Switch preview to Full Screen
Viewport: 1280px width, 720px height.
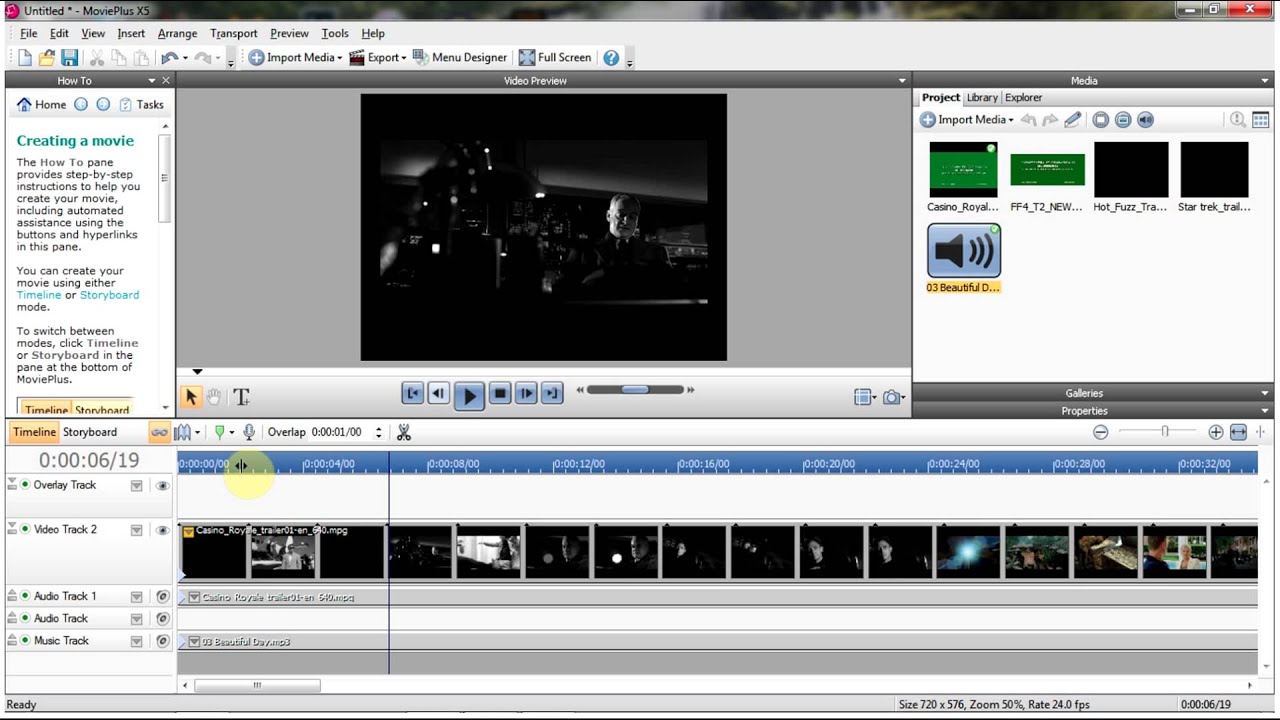[x=555, y=58]
